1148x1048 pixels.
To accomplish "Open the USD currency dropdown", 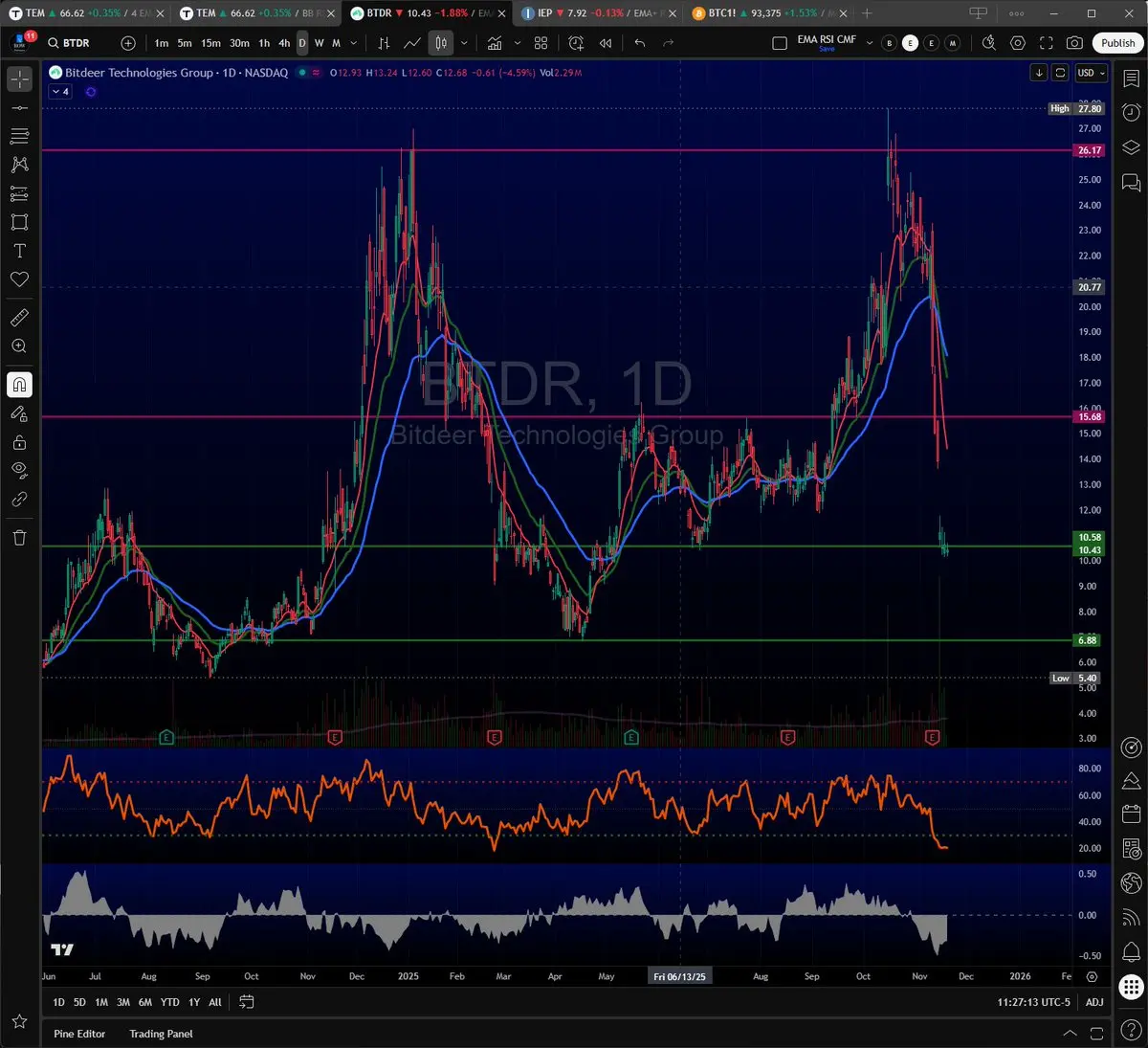I will pyautogui.click(x=1091, y=73).
